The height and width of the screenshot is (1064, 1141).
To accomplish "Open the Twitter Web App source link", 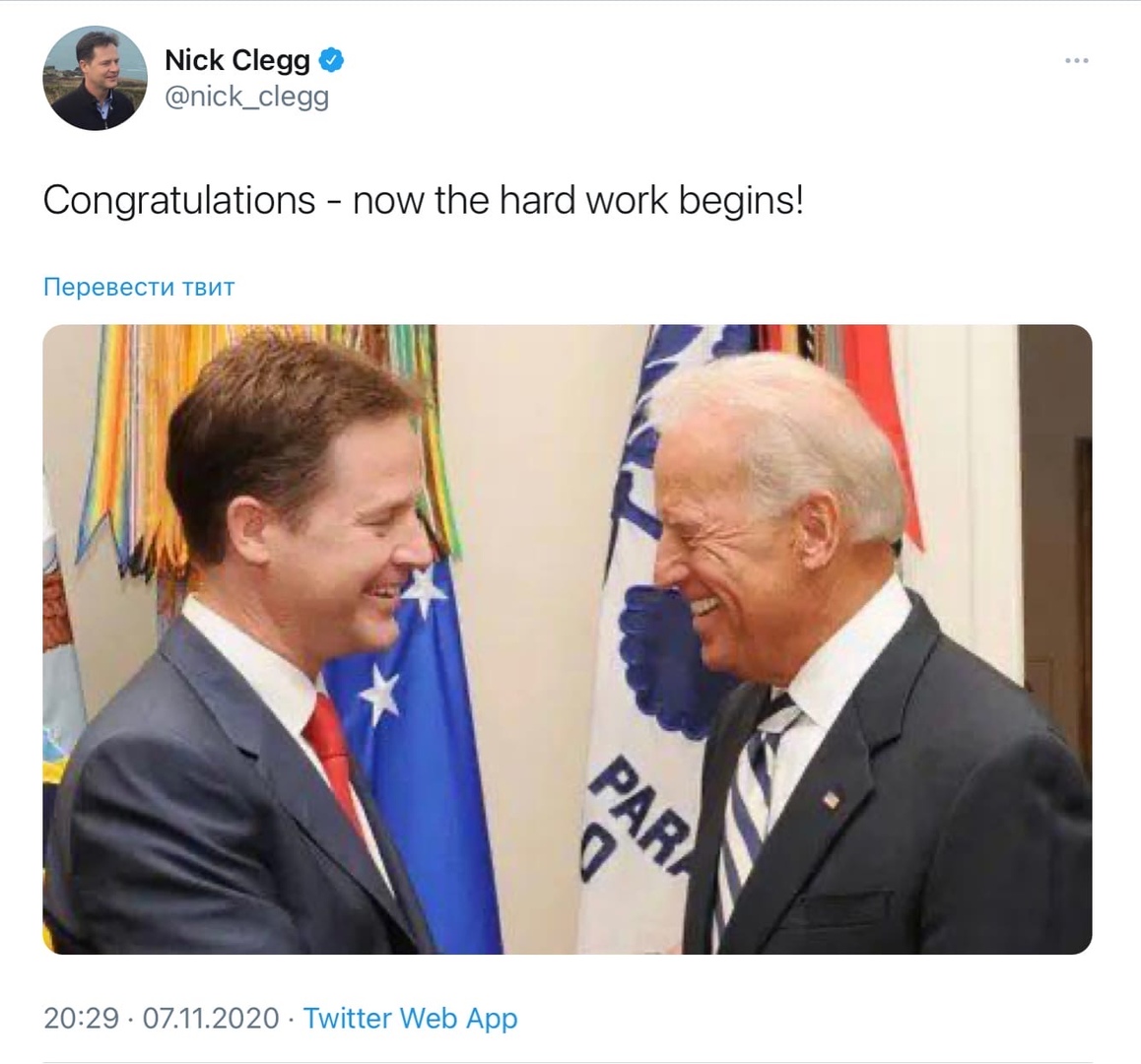I will 411,1018.
